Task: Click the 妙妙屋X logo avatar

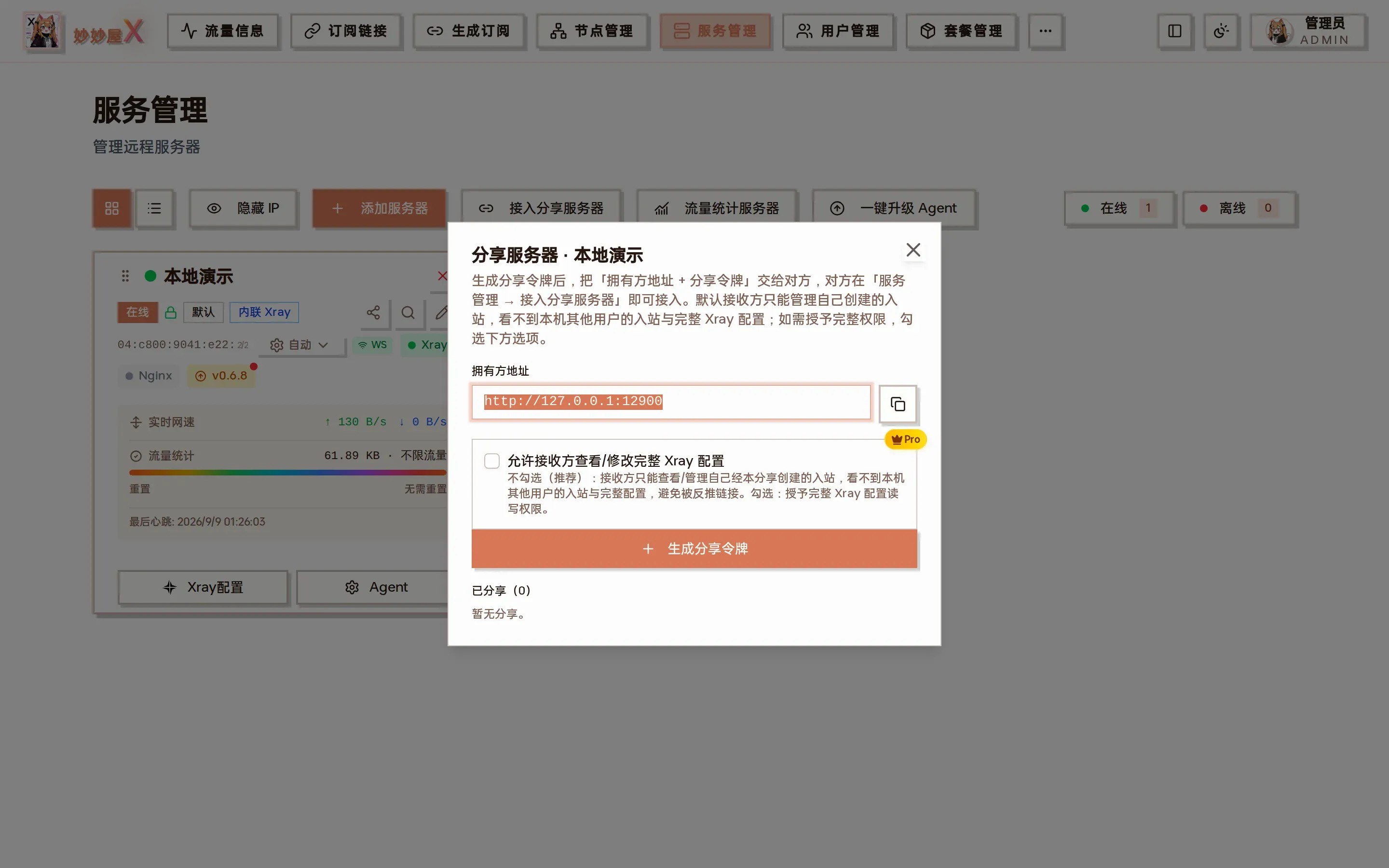Action: point(43,31)
